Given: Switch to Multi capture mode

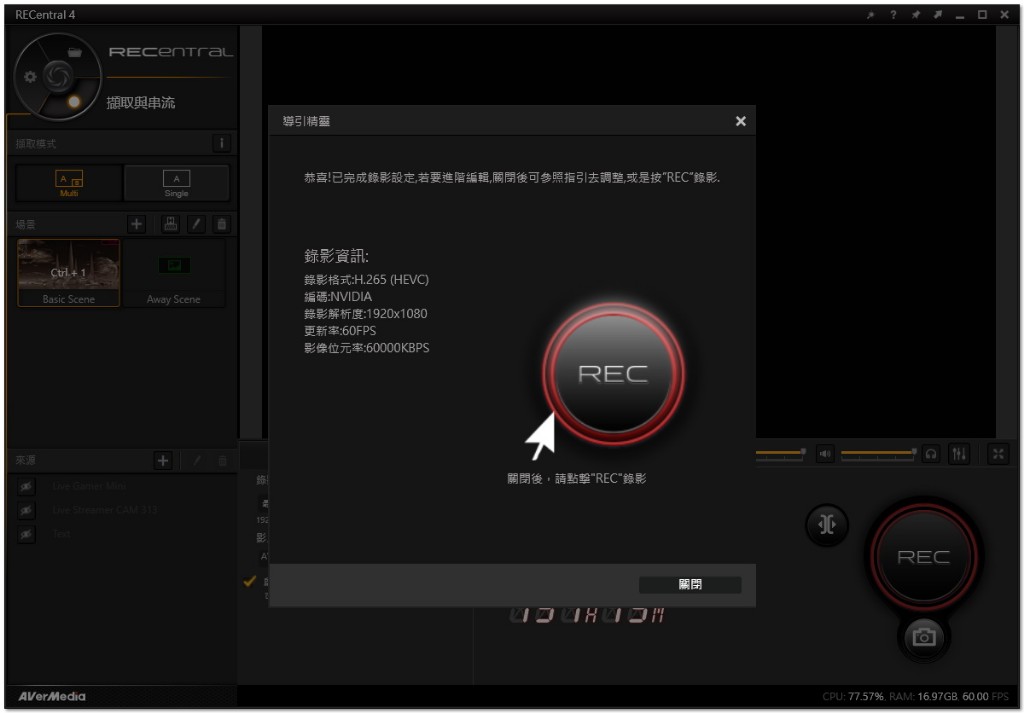Looking at the screenshot, I should pos(69,183).
